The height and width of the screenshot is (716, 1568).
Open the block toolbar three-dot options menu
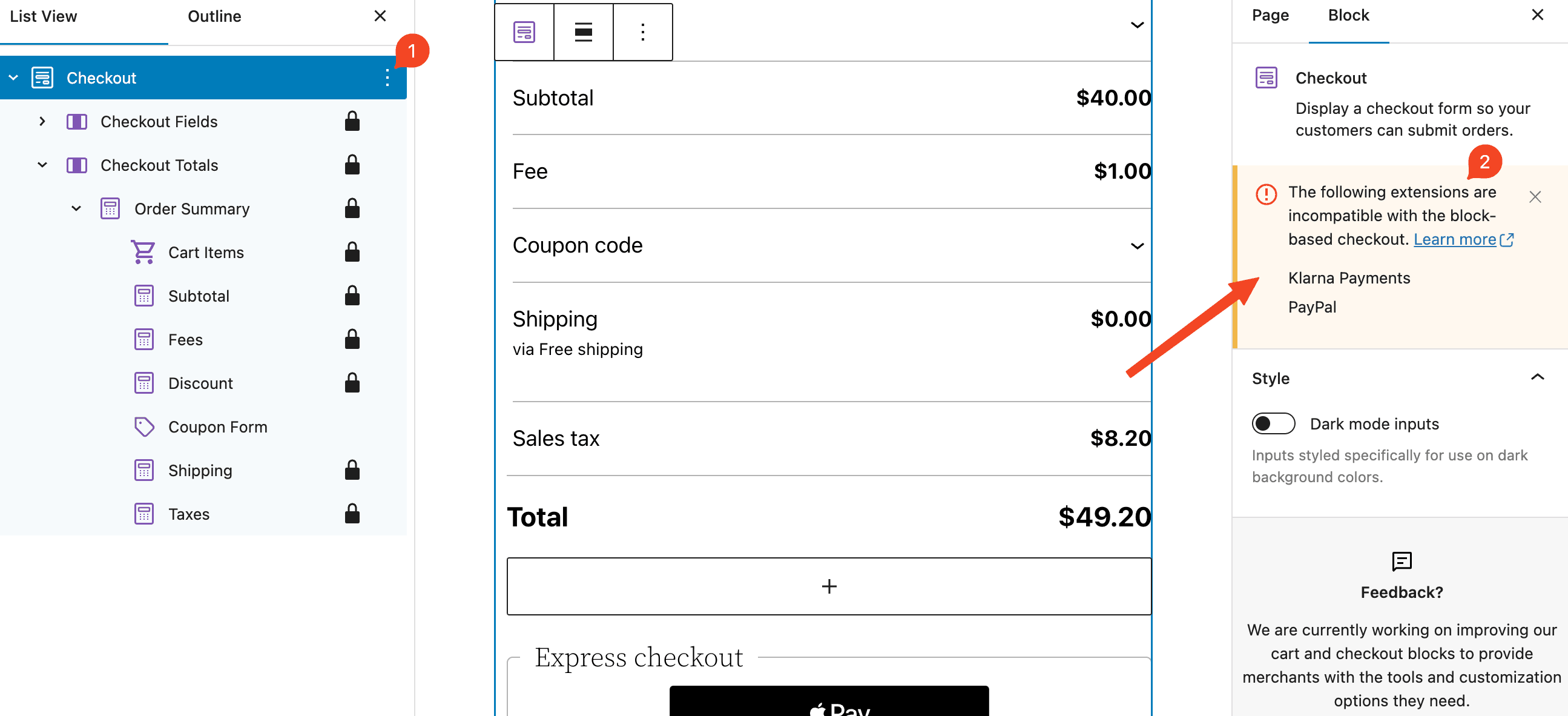point(642,31)
